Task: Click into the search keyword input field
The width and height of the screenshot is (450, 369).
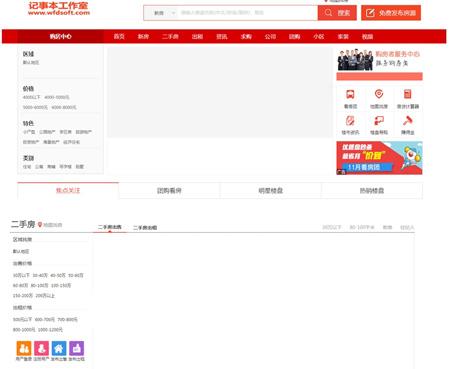Action: (x=248, y=13)
